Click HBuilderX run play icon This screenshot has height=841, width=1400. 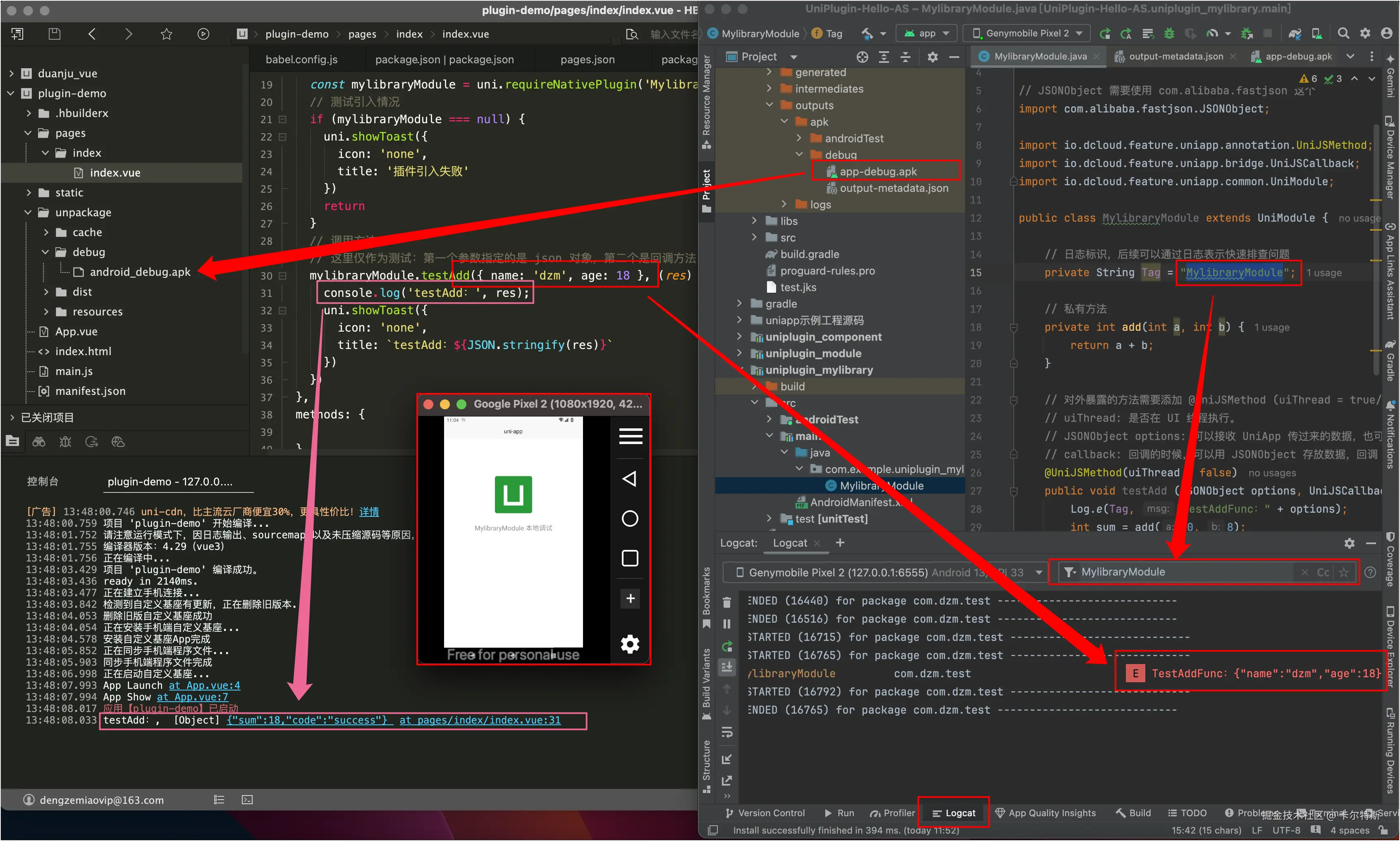[203, 34]
